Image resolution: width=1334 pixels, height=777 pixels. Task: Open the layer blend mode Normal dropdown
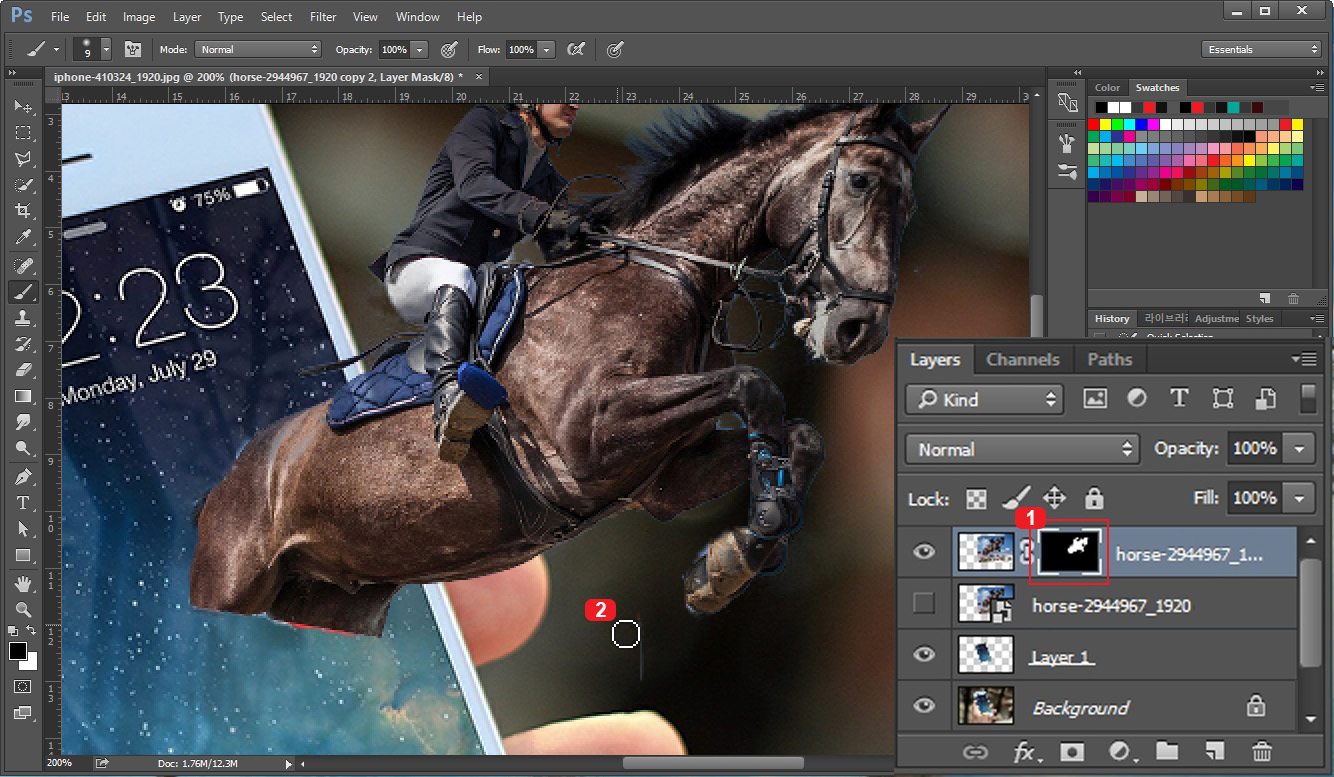(1020, 449)
